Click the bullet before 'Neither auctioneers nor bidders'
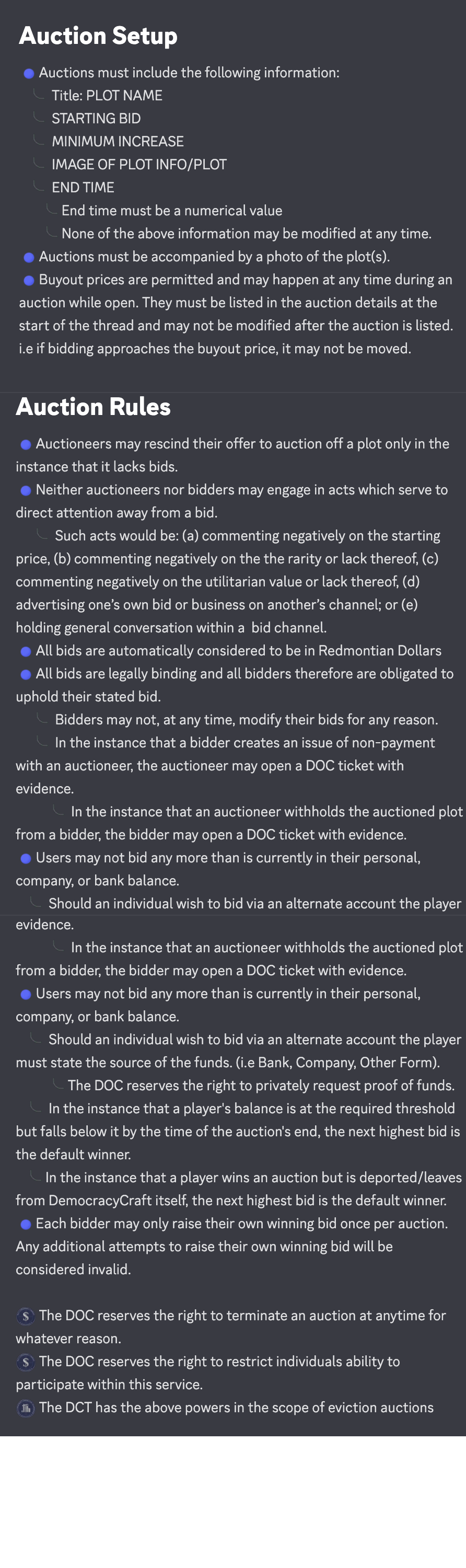Image resolution: width=466 pixels, height=1568 pixels. pos(26,491)
